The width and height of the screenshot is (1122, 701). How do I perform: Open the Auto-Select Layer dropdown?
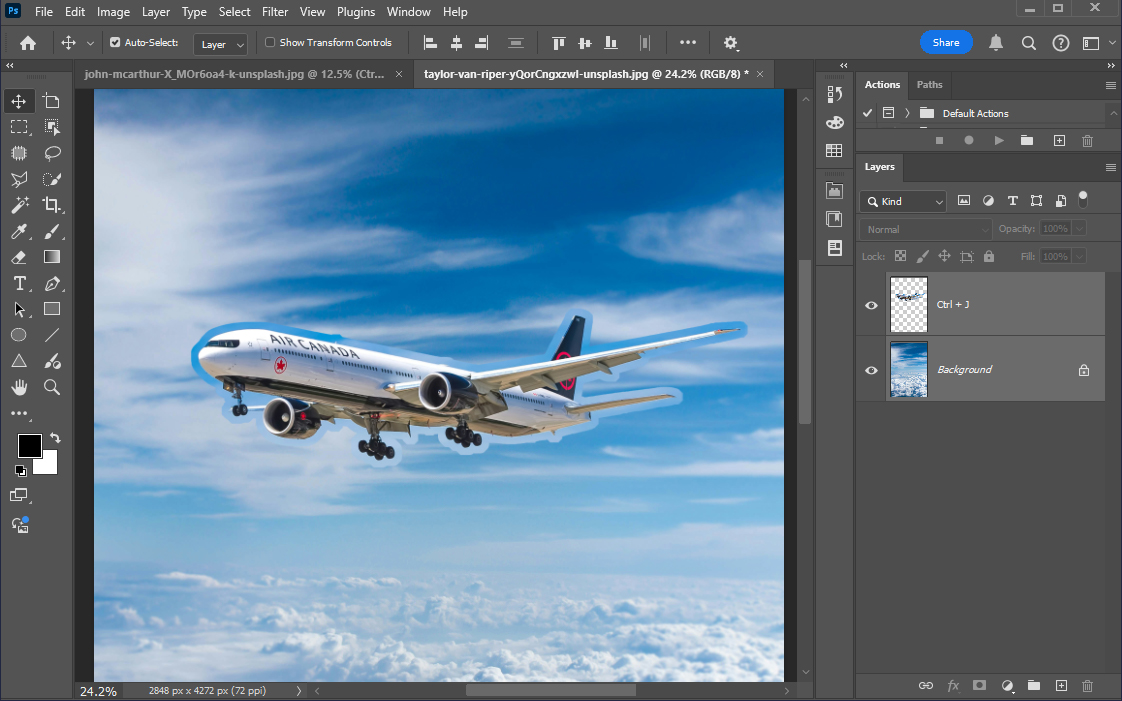pyautogui.click(x=220, y=44)
